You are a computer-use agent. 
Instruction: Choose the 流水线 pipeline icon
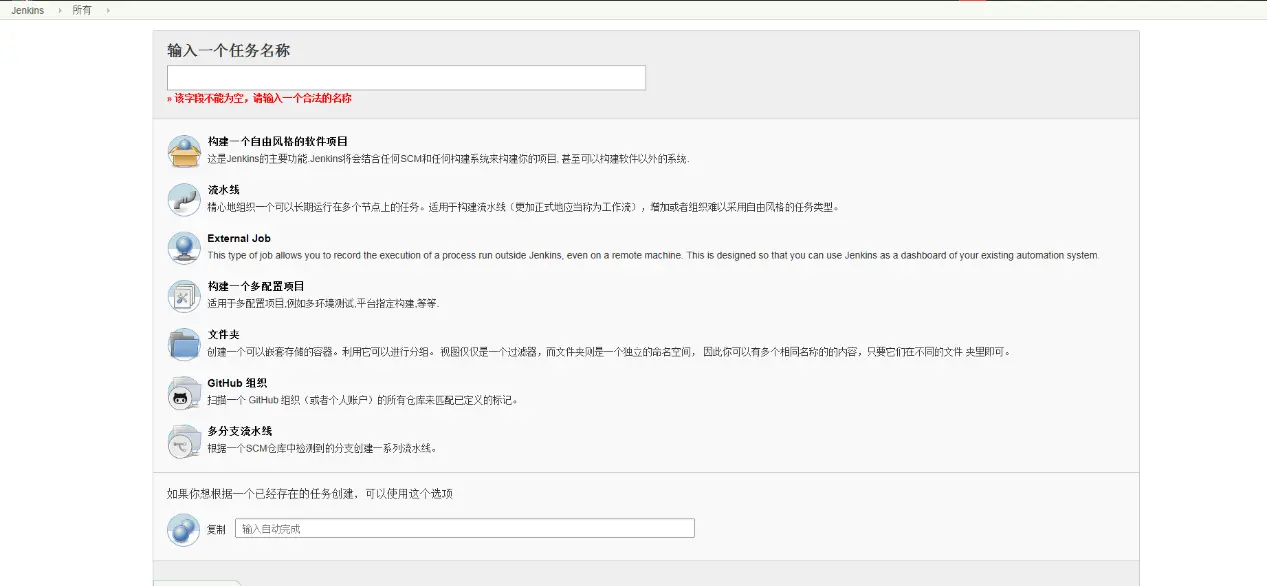(x=184, y=199)
